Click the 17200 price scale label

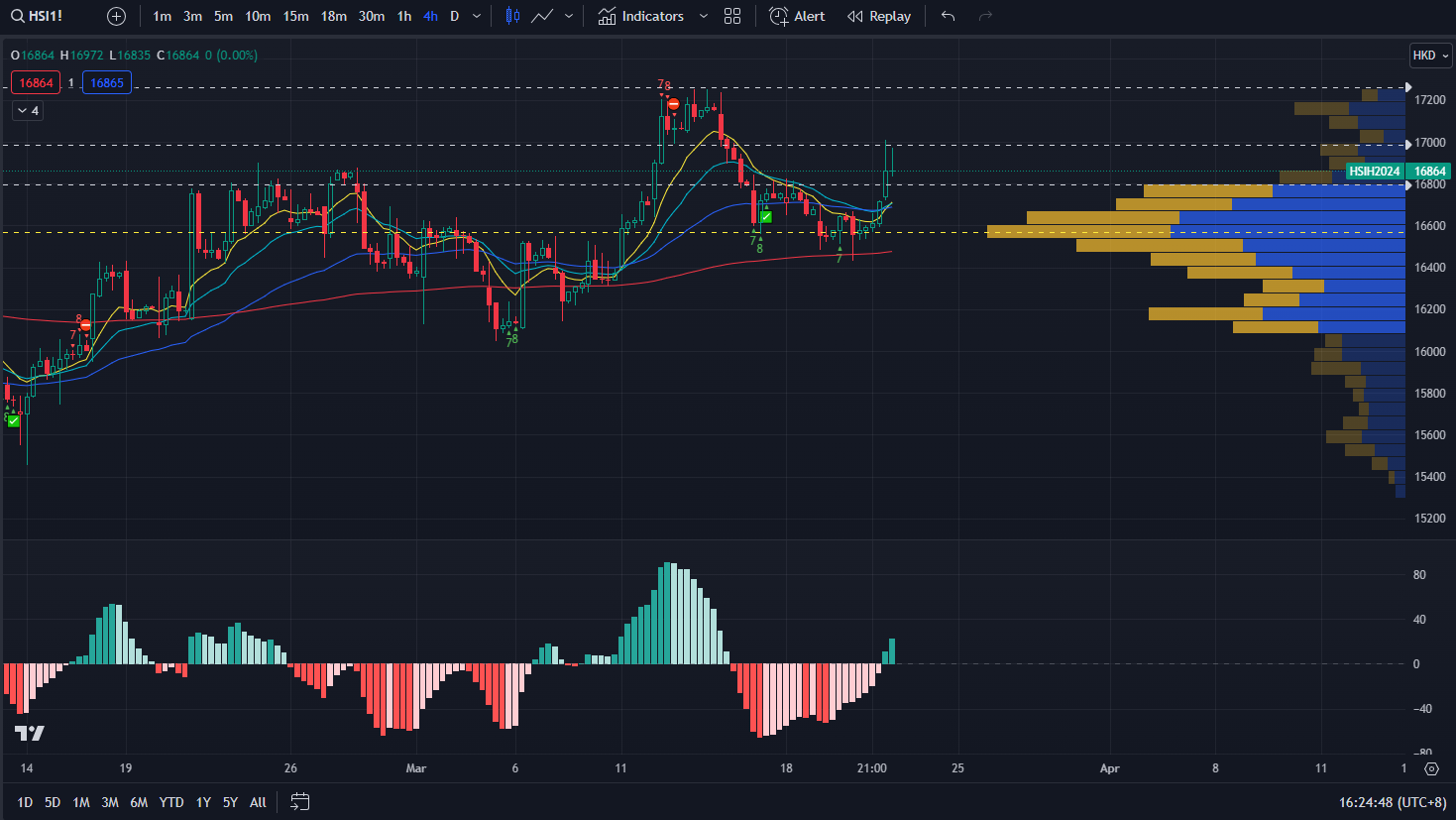[x=1429, y=100]
